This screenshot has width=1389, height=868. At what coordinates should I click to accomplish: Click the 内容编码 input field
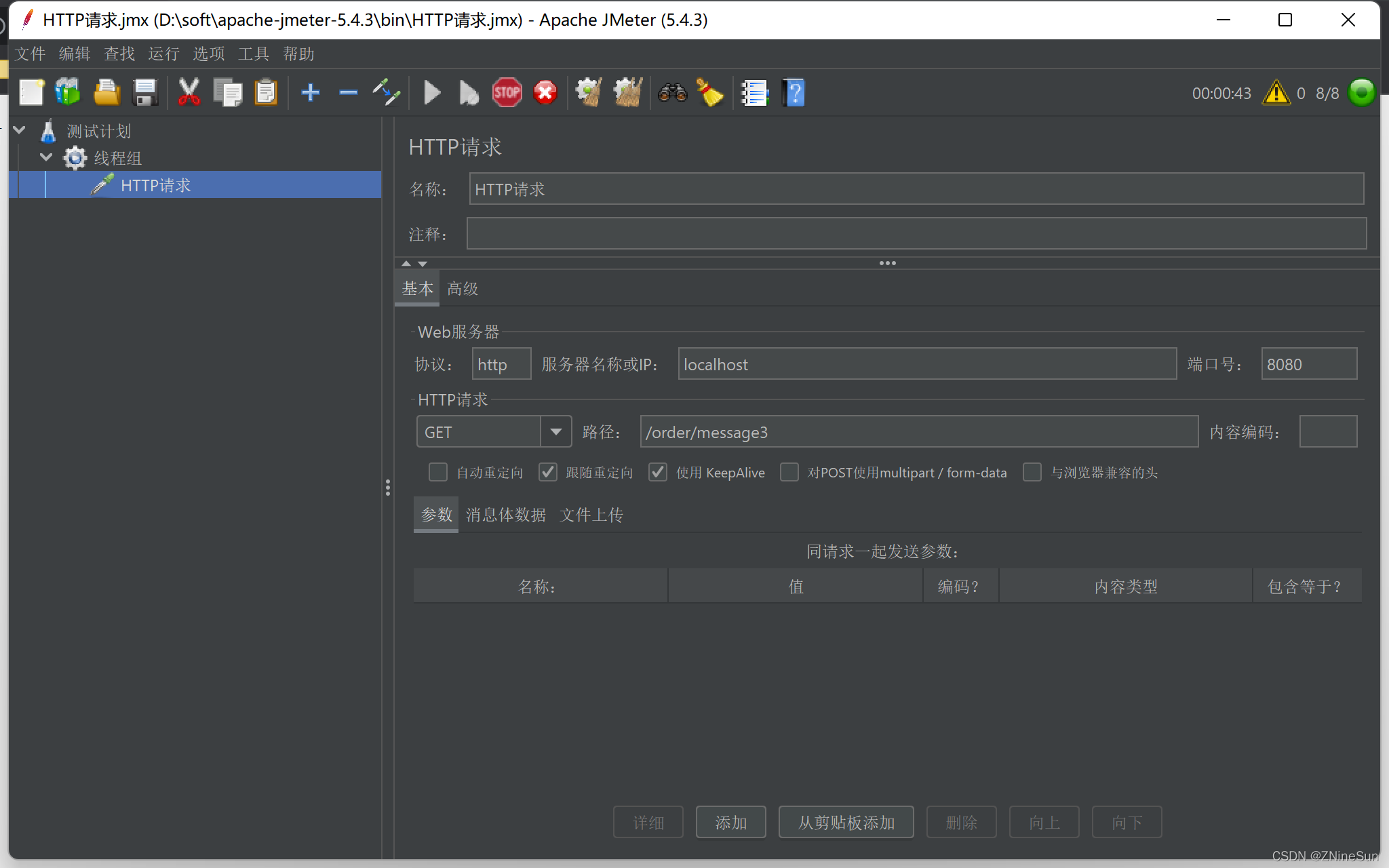(x=1328, y=431)
